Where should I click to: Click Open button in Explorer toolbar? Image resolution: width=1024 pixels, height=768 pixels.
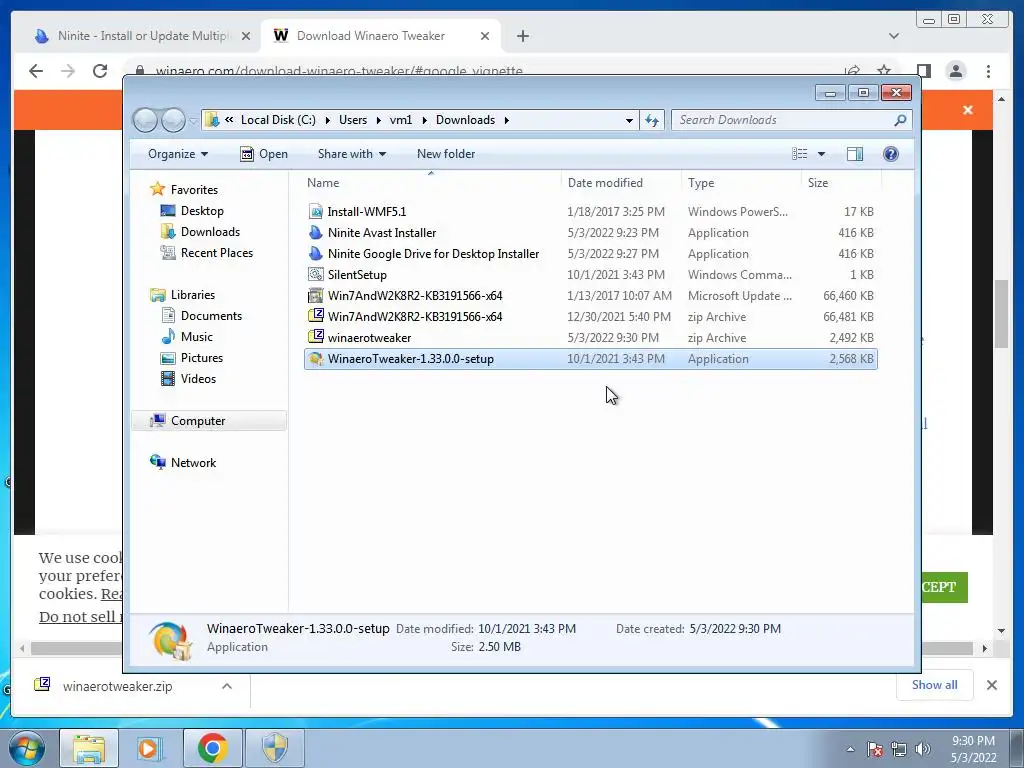(264, 154)
